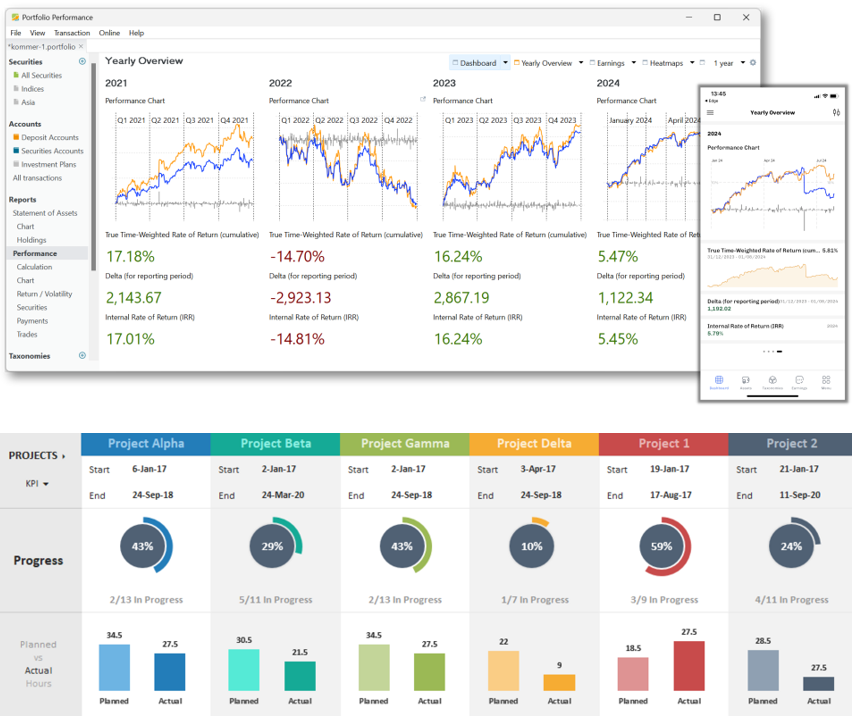
Task: Click the add Securities plus icon
Action: coord(82,62)
